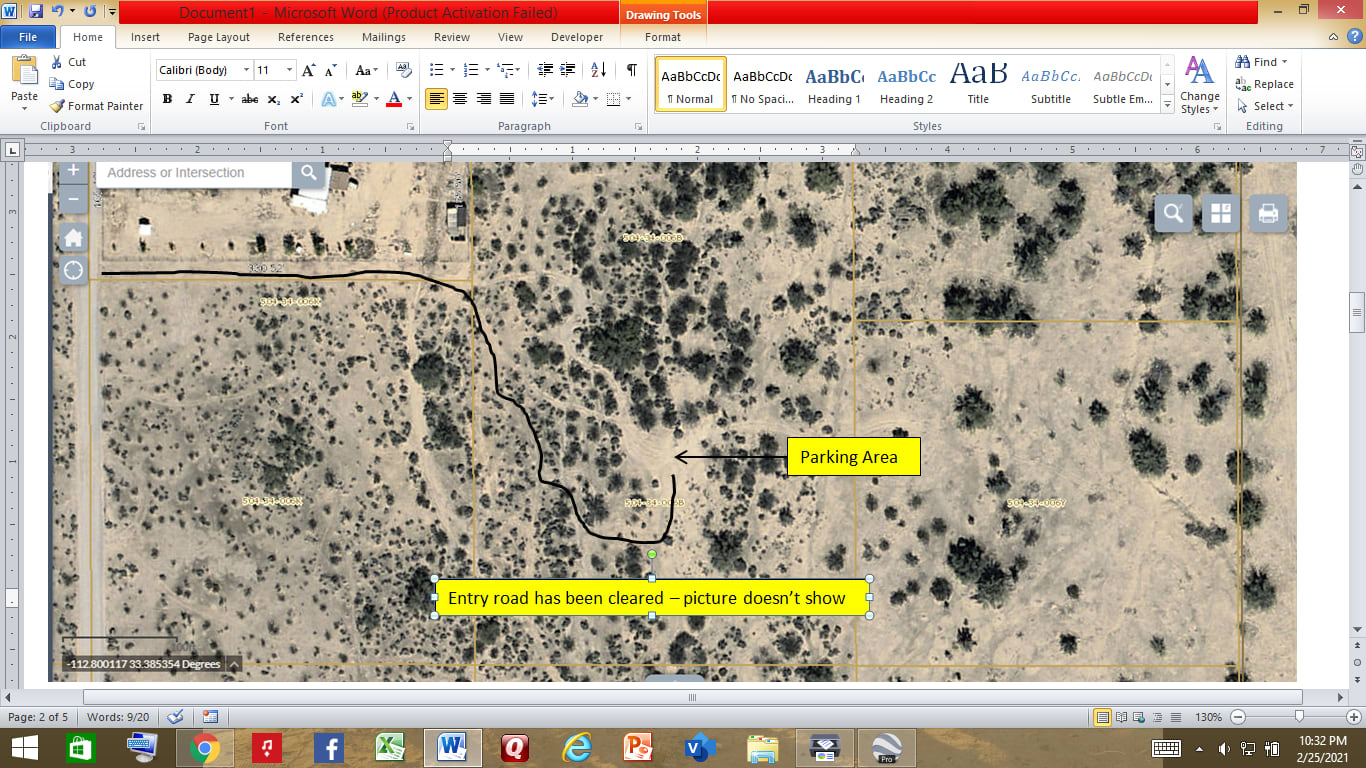Click the Clear Formatting icon
Image resolution: width=1366 pixels, height=768 pixels.
[x=404, y=70]
